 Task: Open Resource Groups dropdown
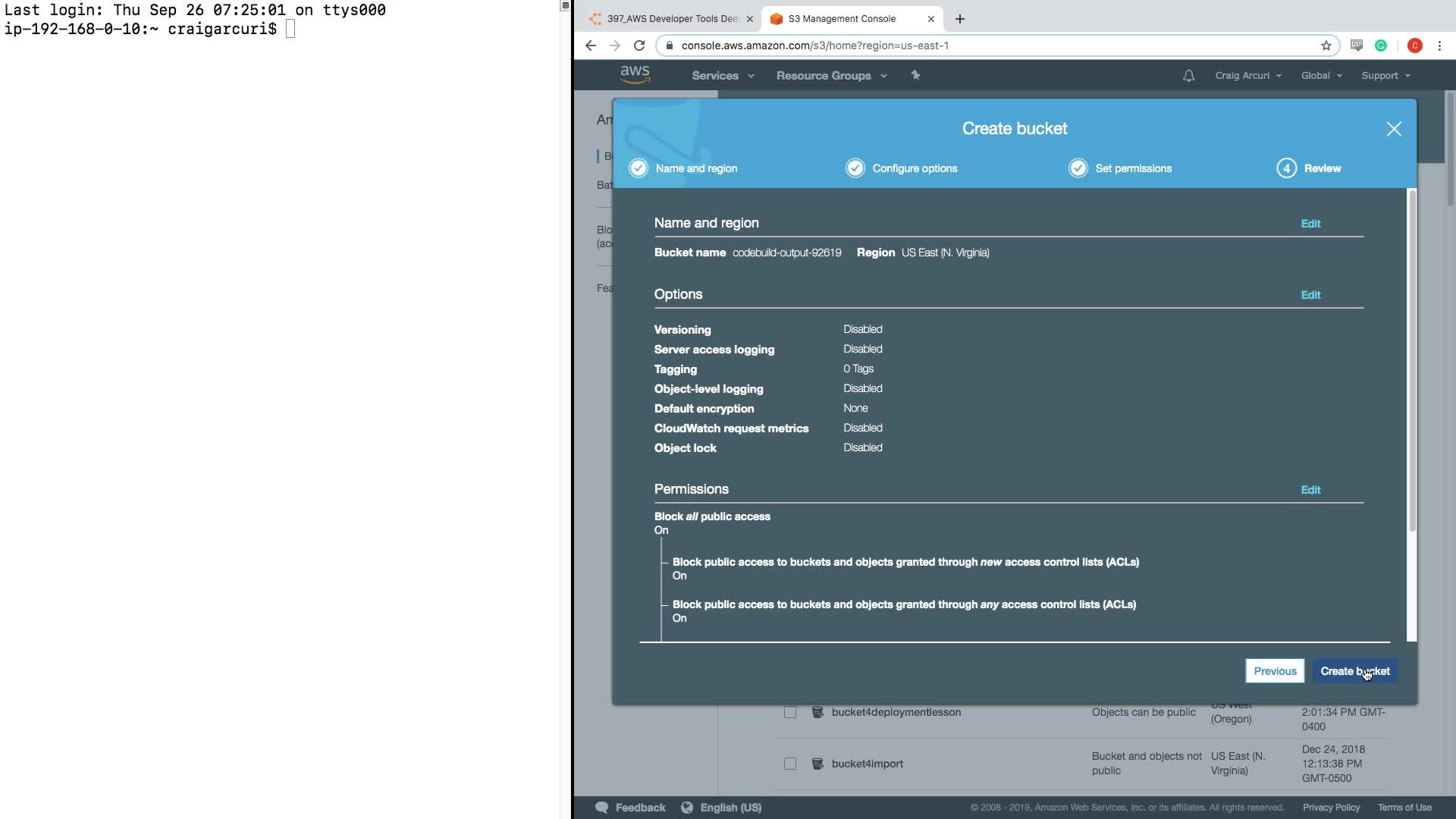point(831,76)
